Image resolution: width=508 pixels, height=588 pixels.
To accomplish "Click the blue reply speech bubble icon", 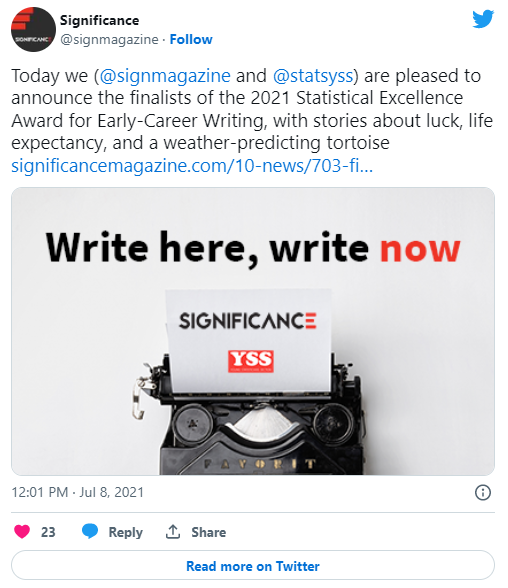I will [90, 531].
